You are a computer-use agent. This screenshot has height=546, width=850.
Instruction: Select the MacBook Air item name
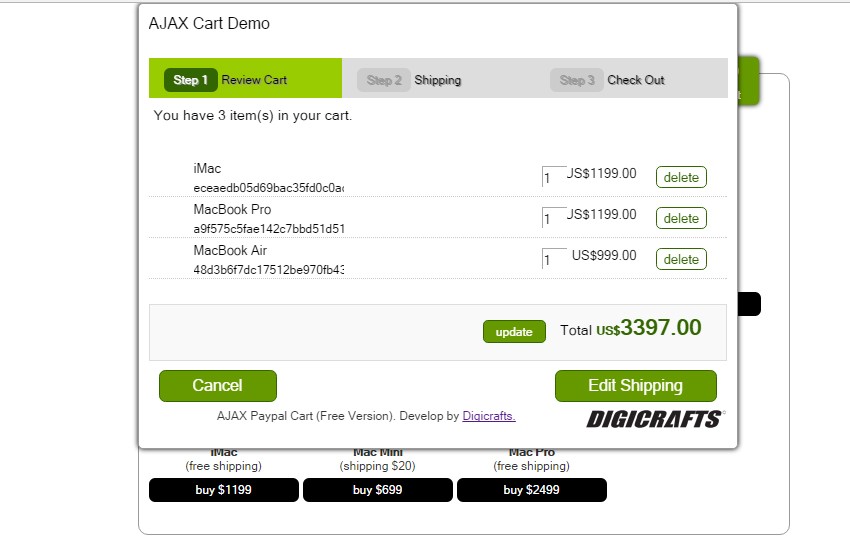pyautogui.click(x=230, y=250)
